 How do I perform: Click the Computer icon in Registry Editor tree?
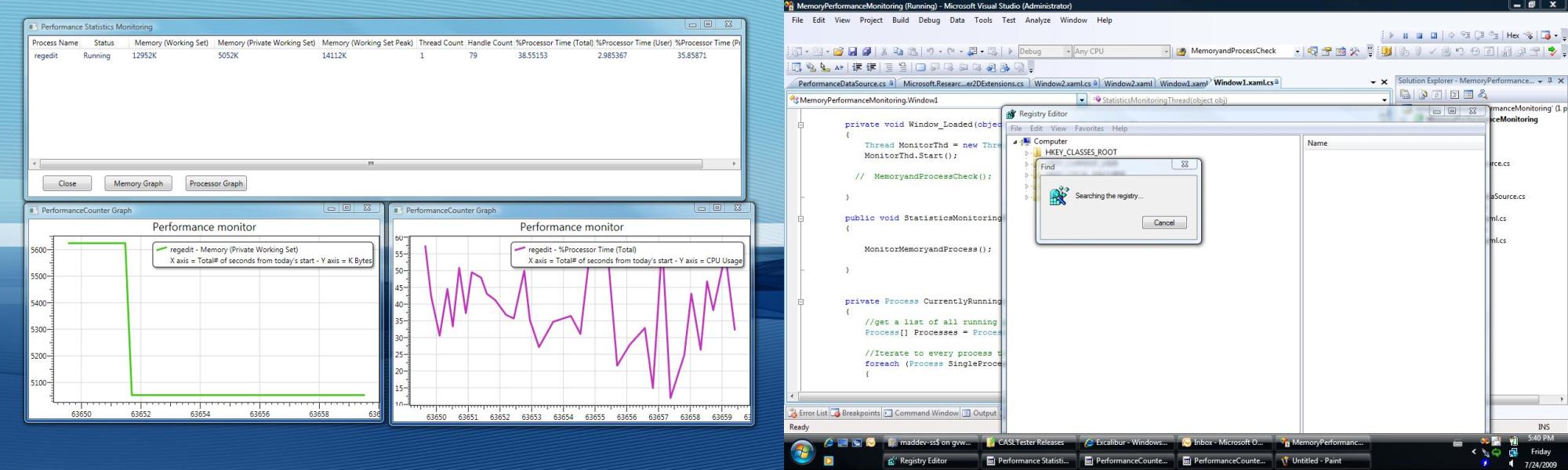(1026, 142)
